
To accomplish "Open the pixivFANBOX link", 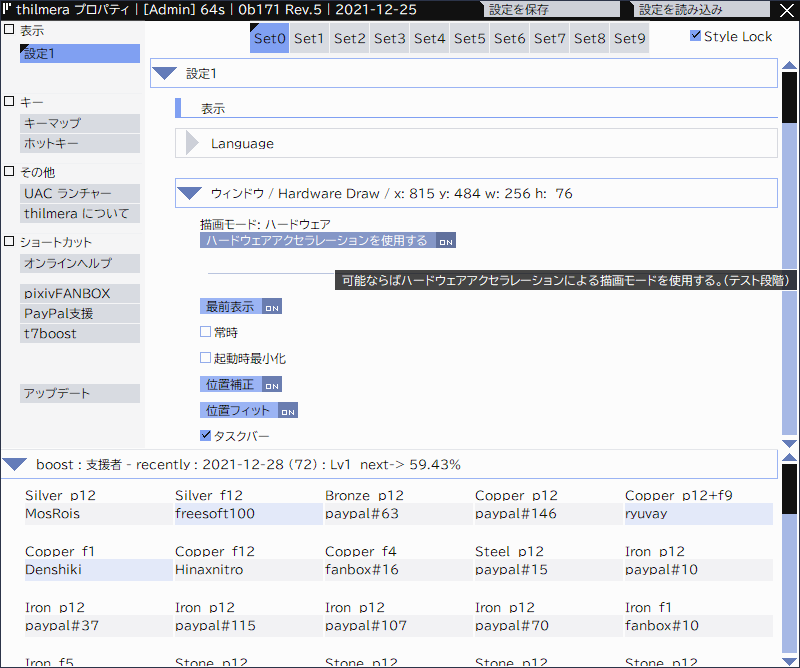I will click(x=80, y=293).
